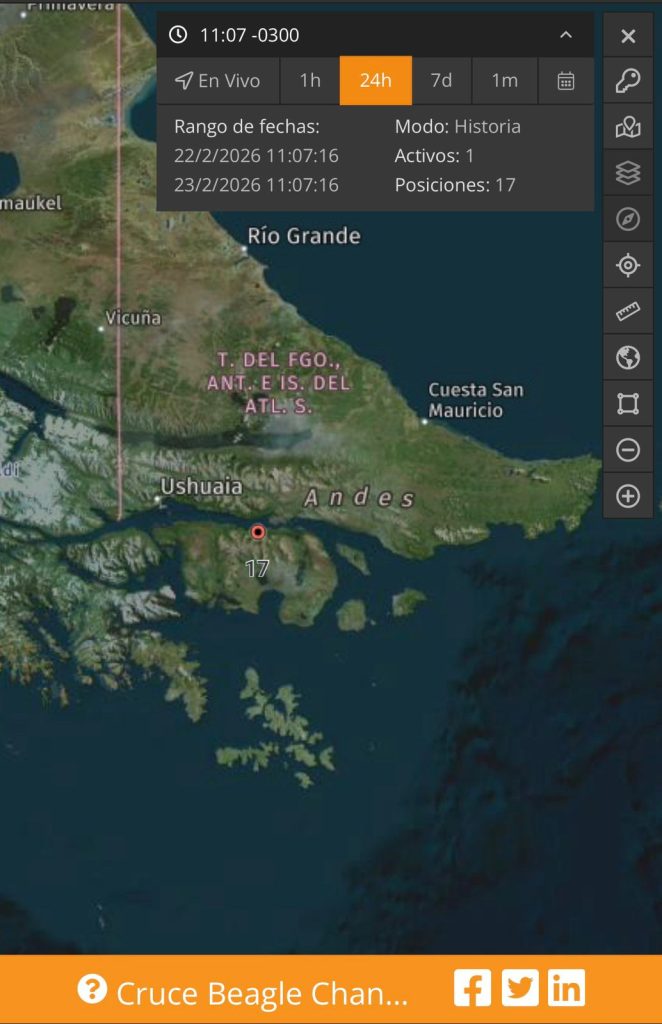The width and height of the screenshot is (662, 1024).
Task: Click the red tracker position marker
Action: [258, 532]
